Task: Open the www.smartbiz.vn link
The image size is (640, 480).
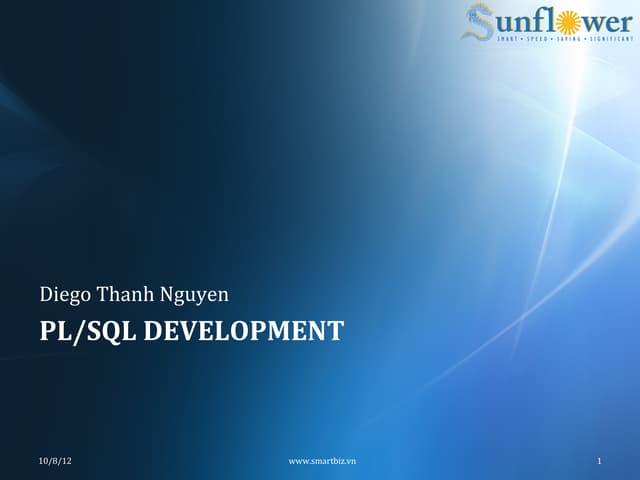Action: click(x=322, y=461)
